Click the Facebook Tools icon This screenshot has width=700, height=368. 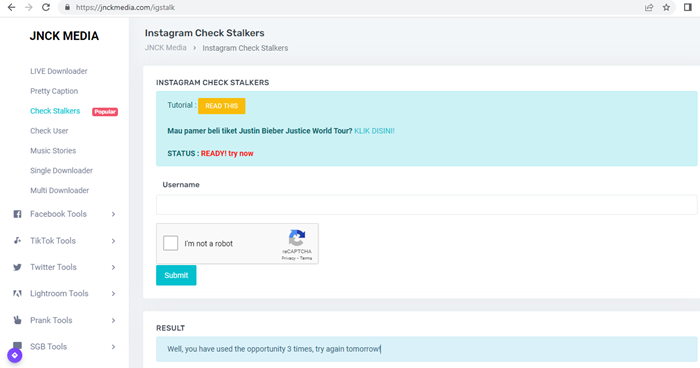point(17,214)
